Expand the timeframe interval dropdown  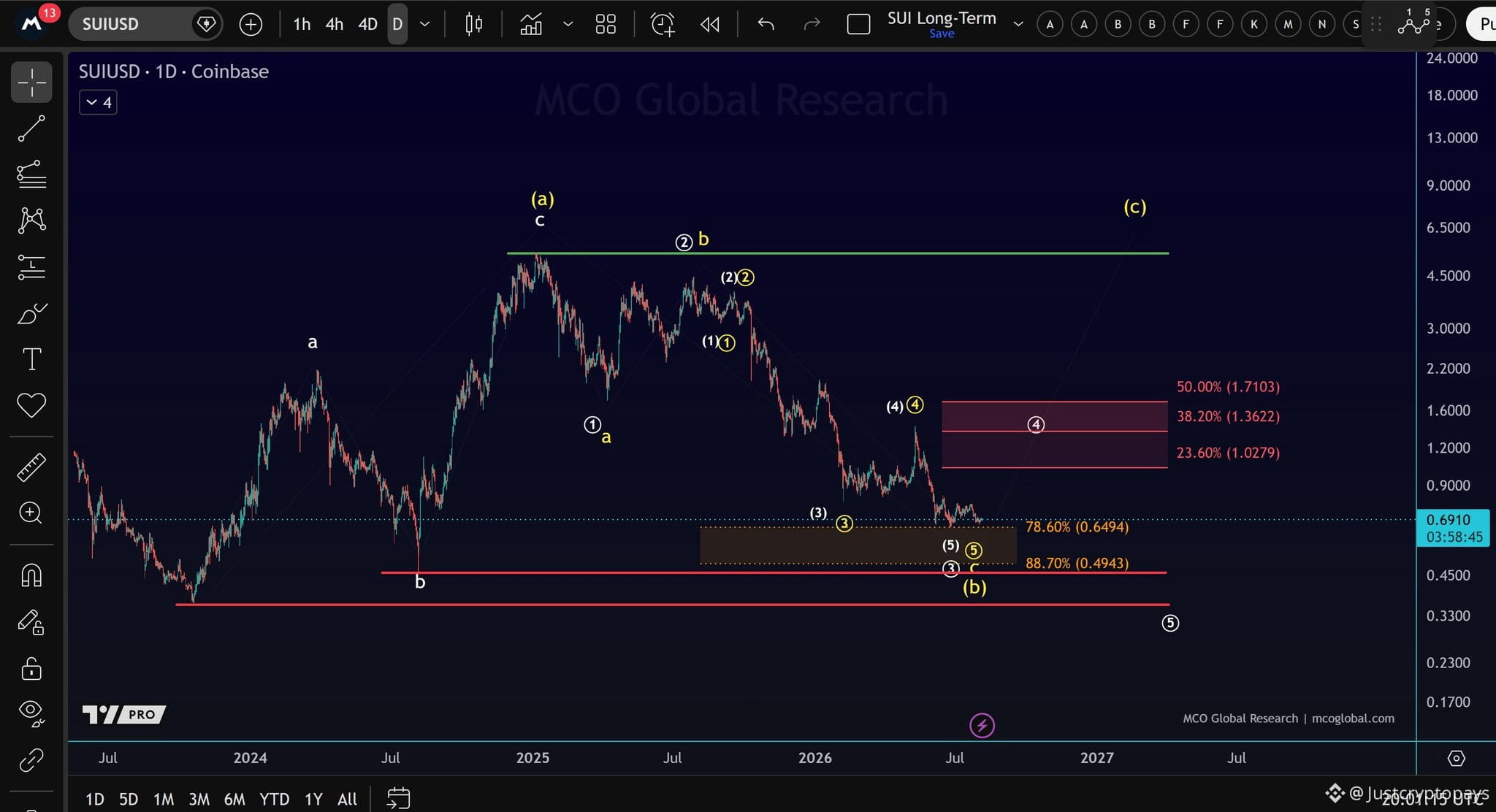click(424, 24)
